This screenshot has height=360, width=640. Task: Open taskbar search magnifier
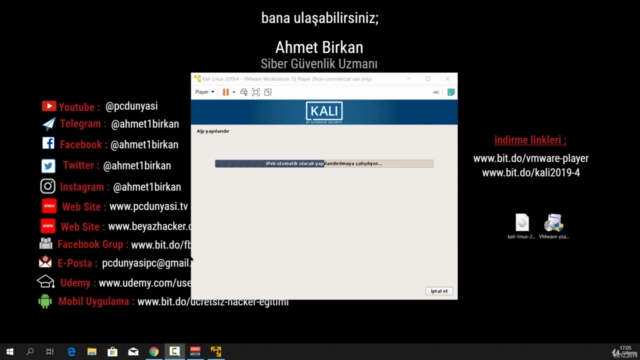pos(30,351)
